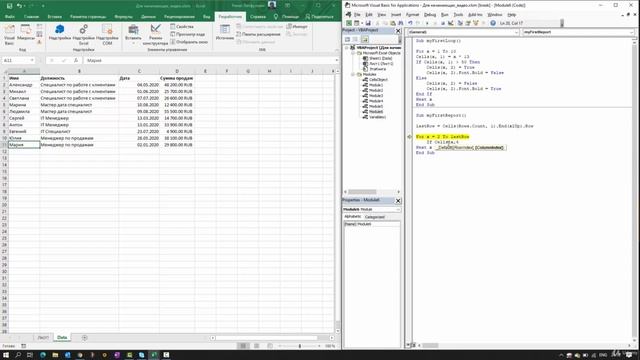Close the Properties - Module6 pane
Image resolution: width=640 pixels, height=360 pixels.
click(x=398, y=200)
